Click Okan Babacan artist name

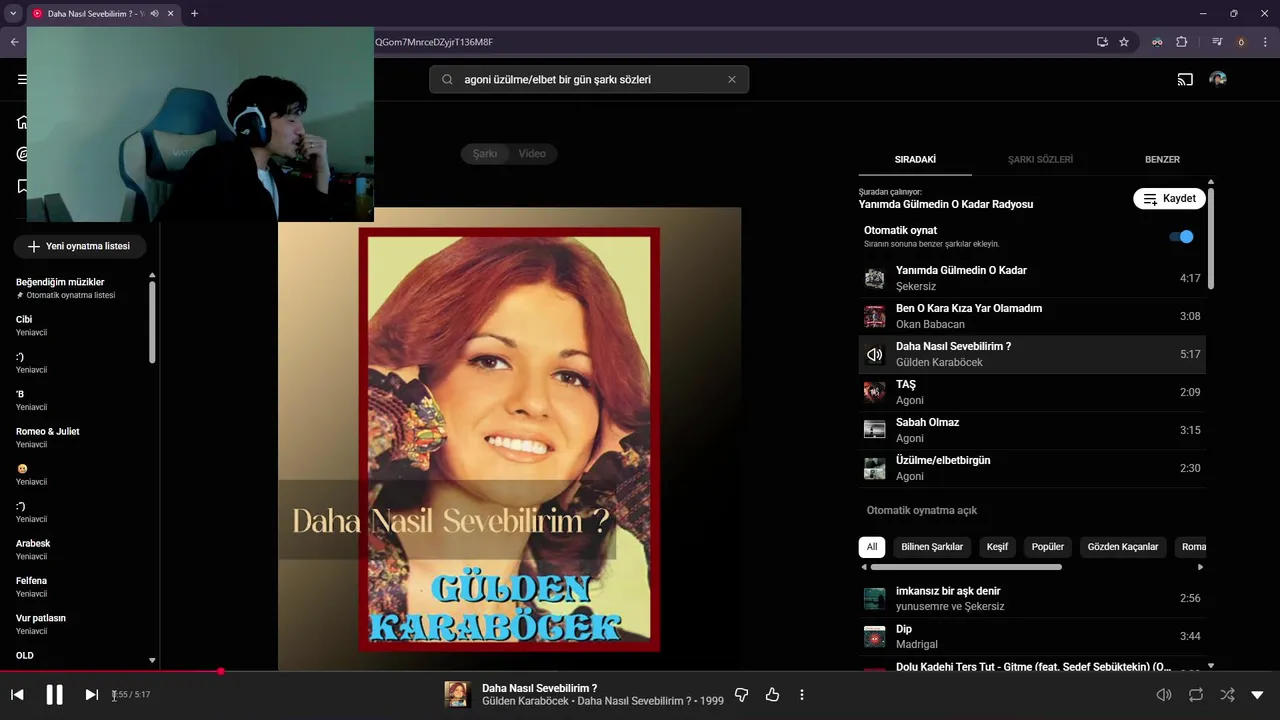click(x=930, y=324)
